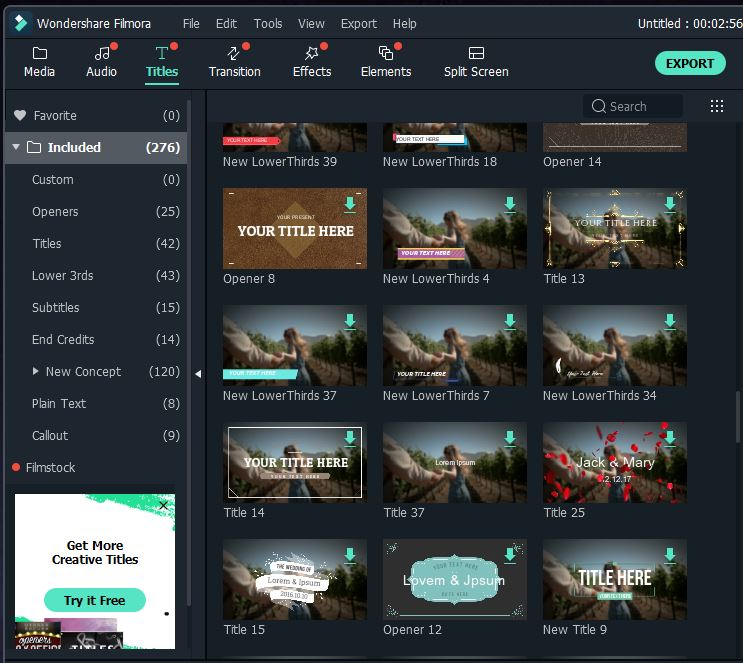Collapse the Included folder
The image size is (743, 663).
point(16,147)
